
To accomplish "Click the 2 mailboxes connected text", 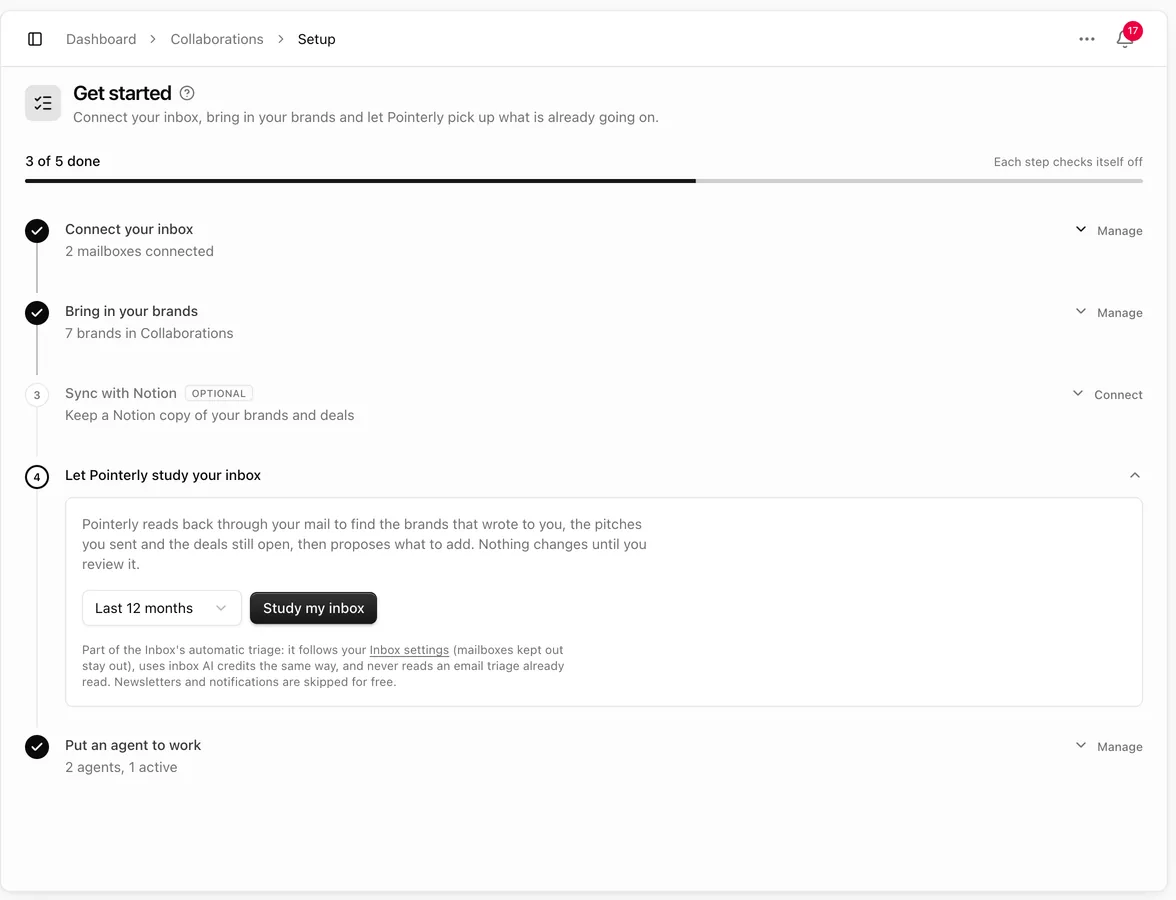I will pyautogui.click(x=140, y=251).
